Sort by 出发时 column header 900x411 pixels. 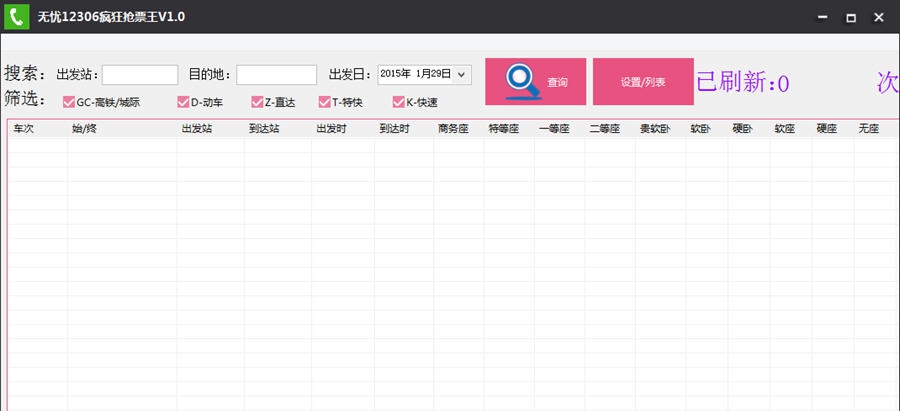331,129
